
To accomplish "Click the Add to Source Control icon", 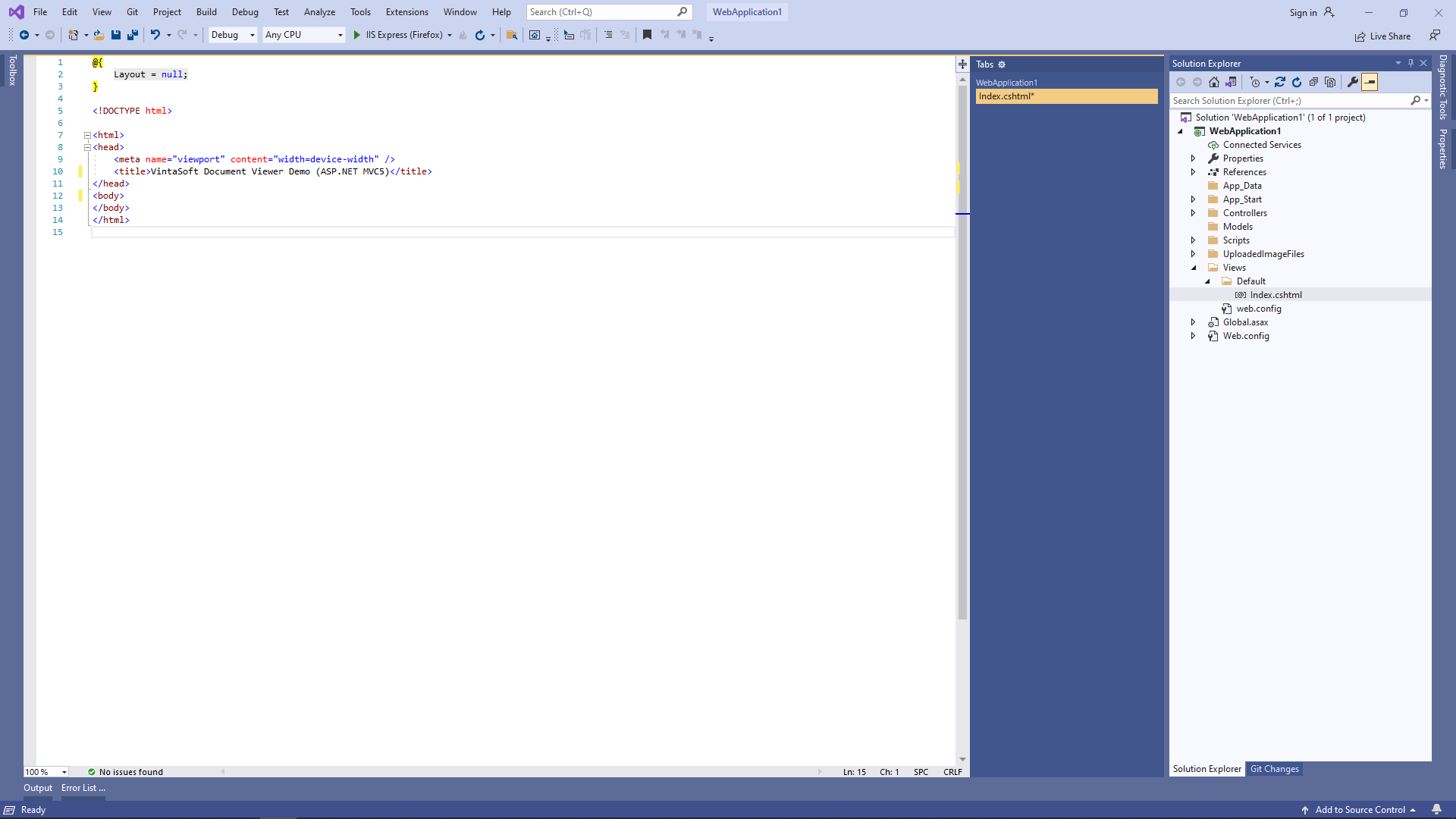I will (1306, 810).
